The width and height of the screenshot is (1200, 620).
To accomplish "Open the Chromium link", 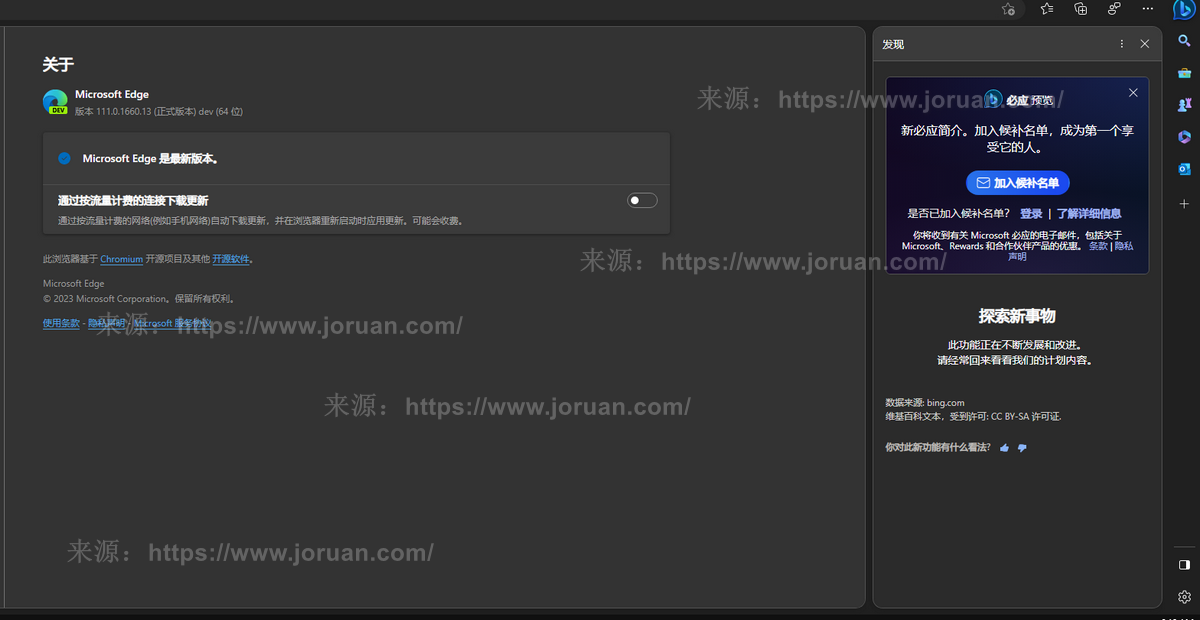I will click(121, 259).
